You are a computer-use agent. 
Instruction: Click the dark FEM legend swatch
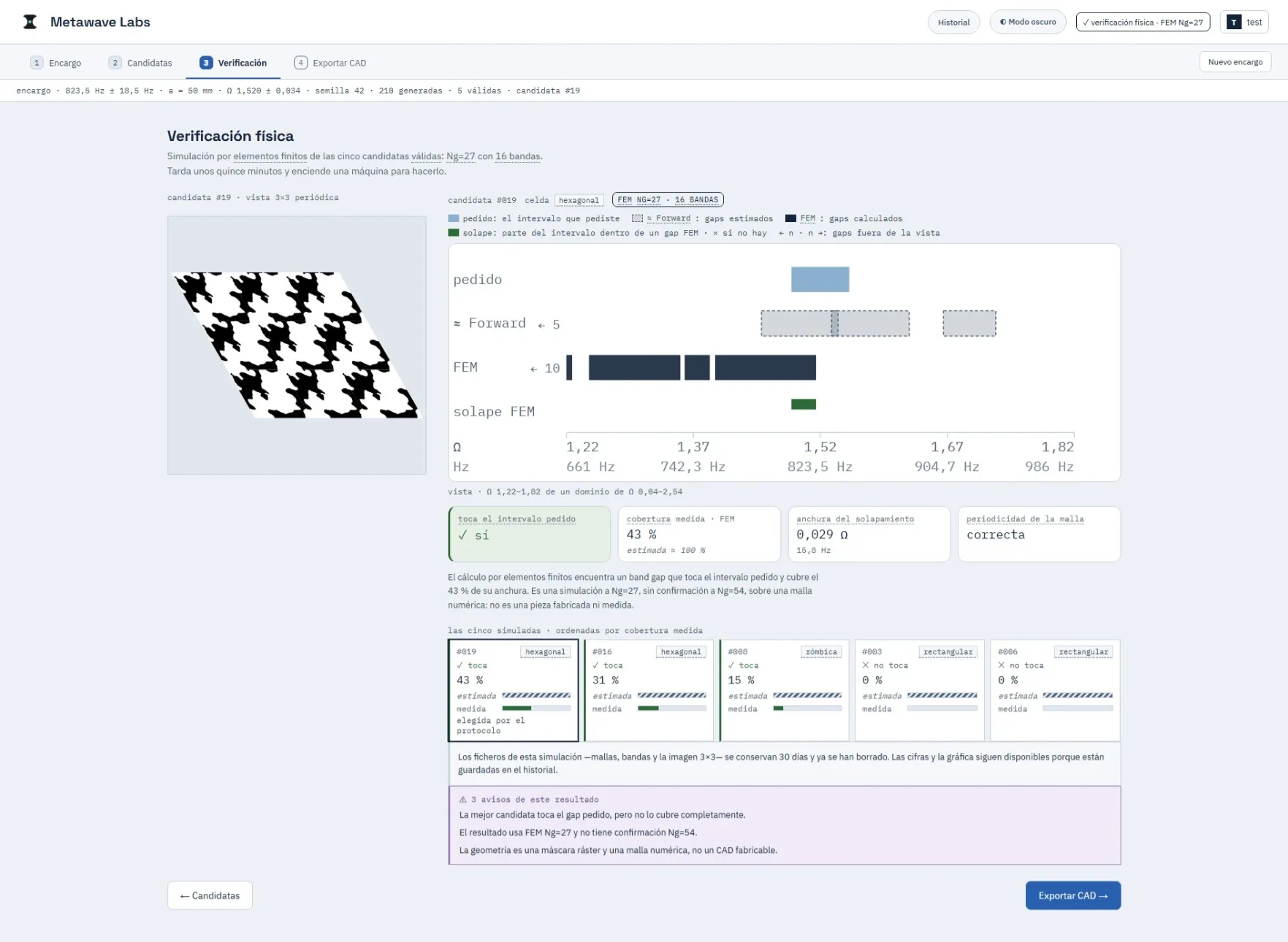click(x=790, y=218)
